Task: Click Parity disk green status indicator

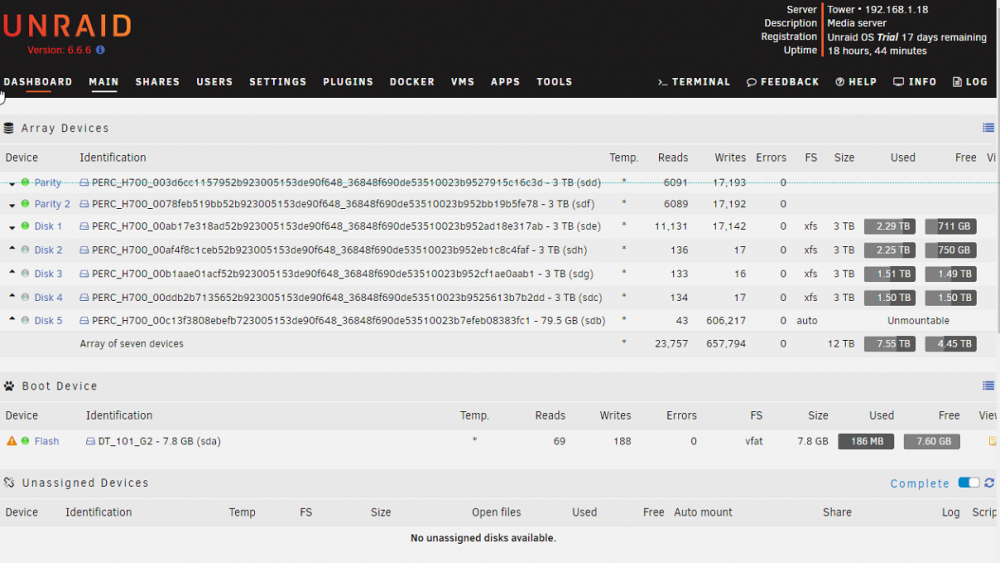Action: (x=25, y=182)
